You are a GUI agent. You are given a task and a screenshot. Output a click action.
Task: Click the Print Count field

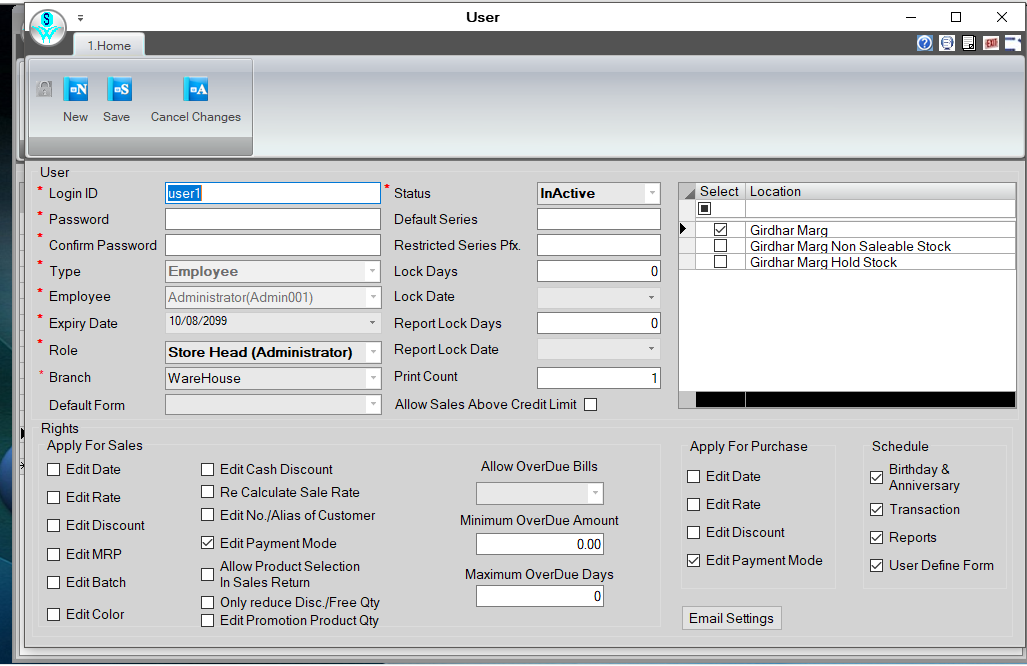pyautogui.click(x=599, y=378)
